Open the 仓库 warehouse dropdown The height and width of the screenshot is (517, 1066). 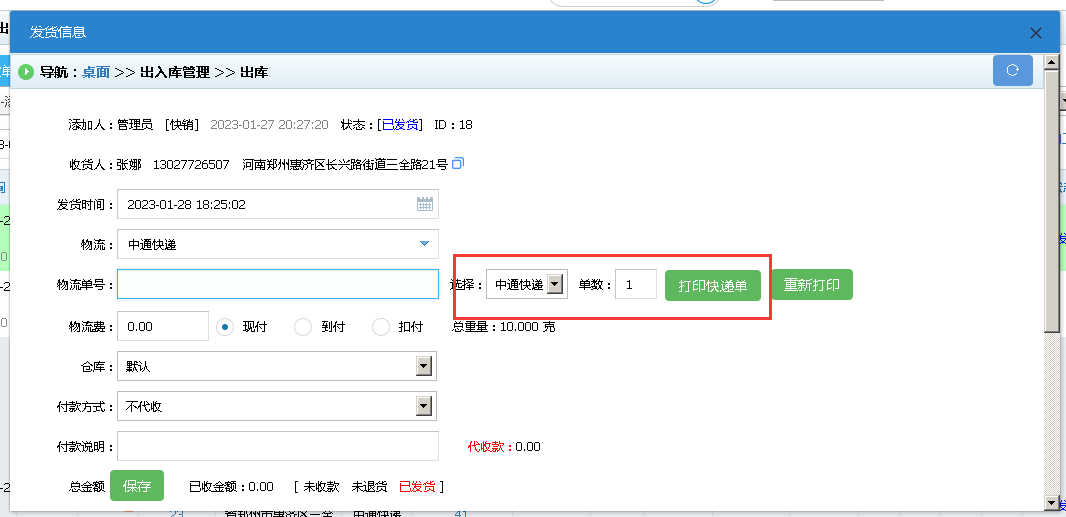pyautogui.click(x=424, y=367)
